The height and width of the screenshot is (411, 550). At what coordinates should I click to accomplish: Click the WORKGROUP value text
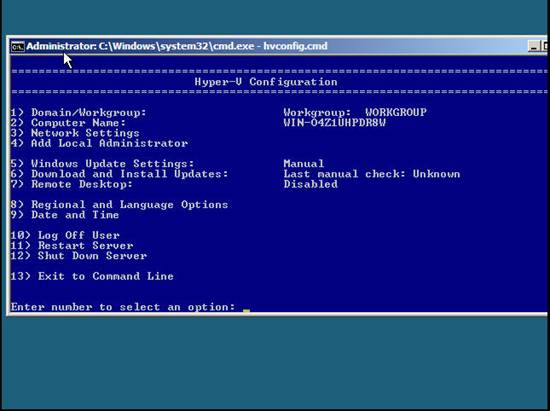[396, 113]
